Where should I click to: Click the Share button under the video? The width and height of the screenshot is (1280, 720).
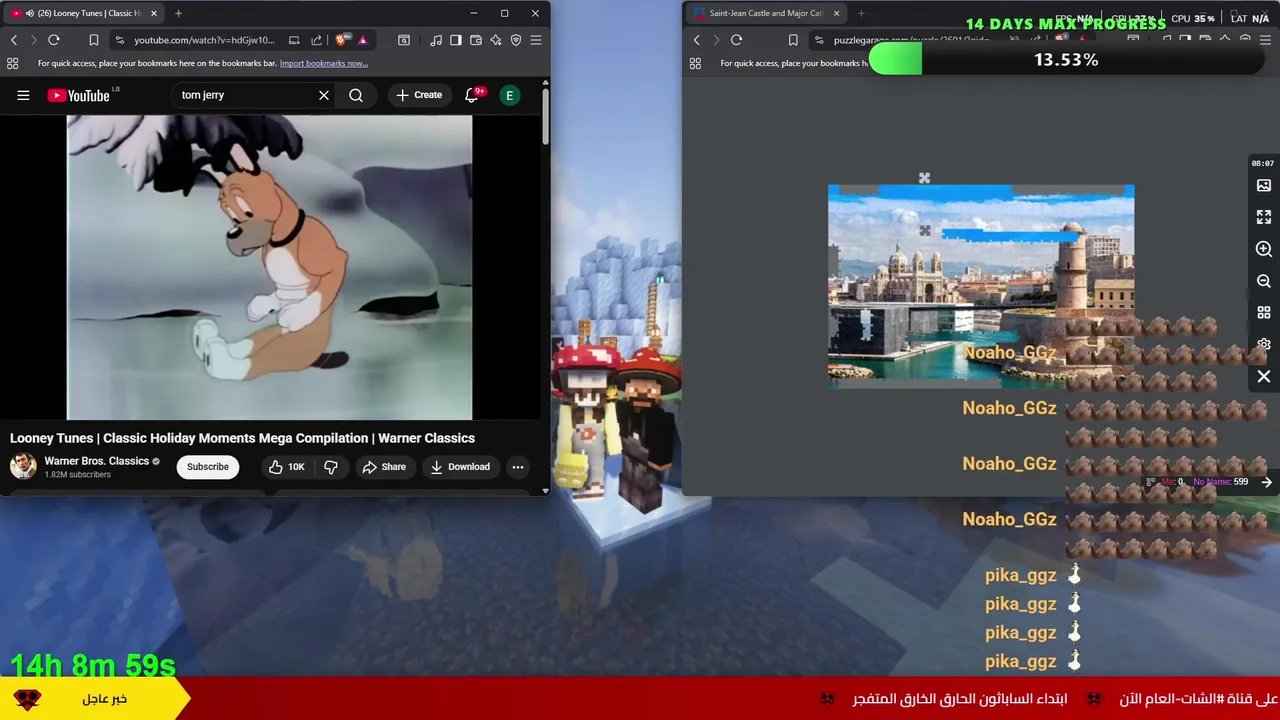tap(384, 467)
